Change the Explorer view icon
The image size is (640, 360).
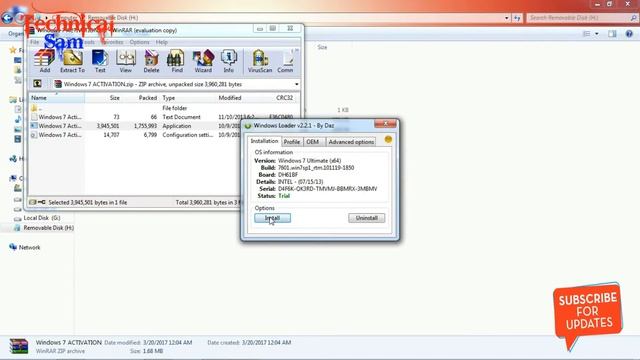click(587, 34)
